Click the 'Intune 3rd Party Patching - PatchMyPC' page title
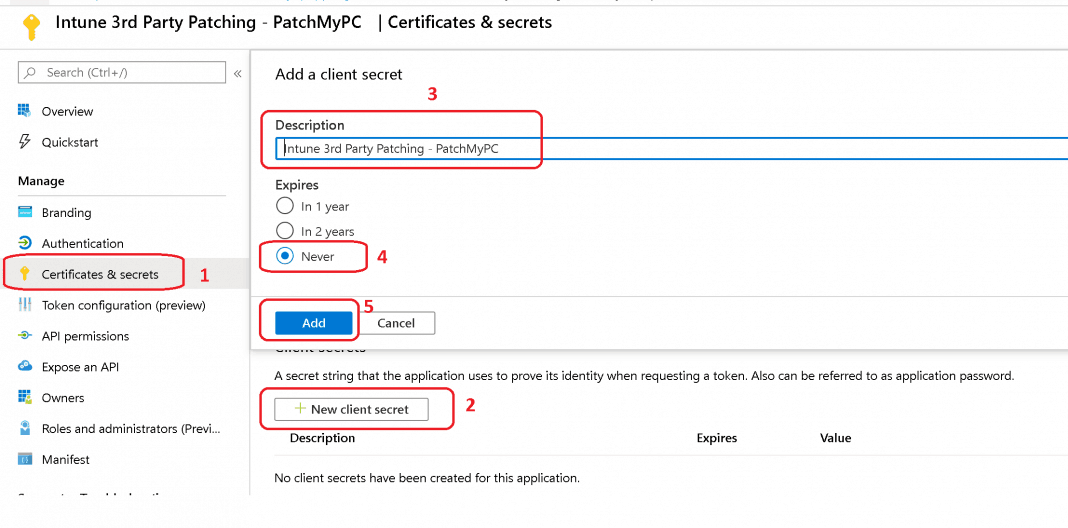This screenshot has height=528, width=1068. 208,22
